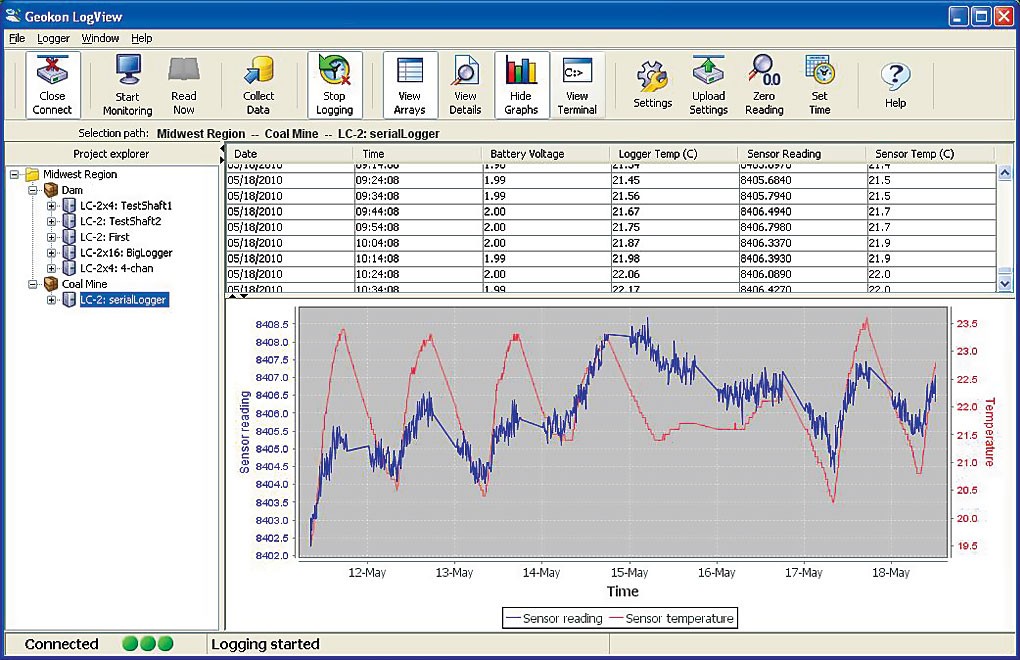The height and width of the screenshot is (660, 1020).
Task: Click the Read Now icon
Action: pos(184,85)
